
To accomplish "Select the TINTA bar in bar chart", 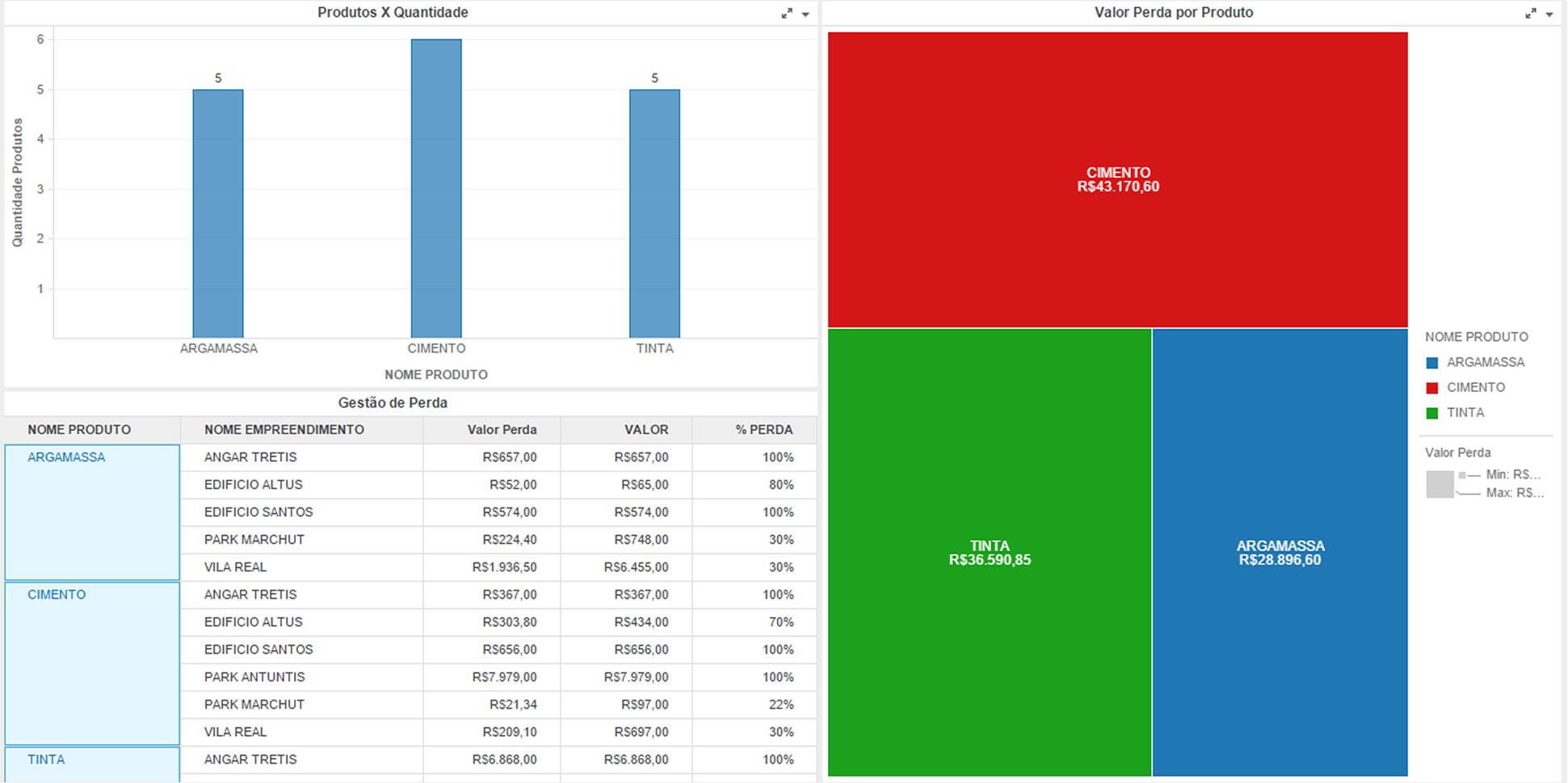I will (654, 213).
